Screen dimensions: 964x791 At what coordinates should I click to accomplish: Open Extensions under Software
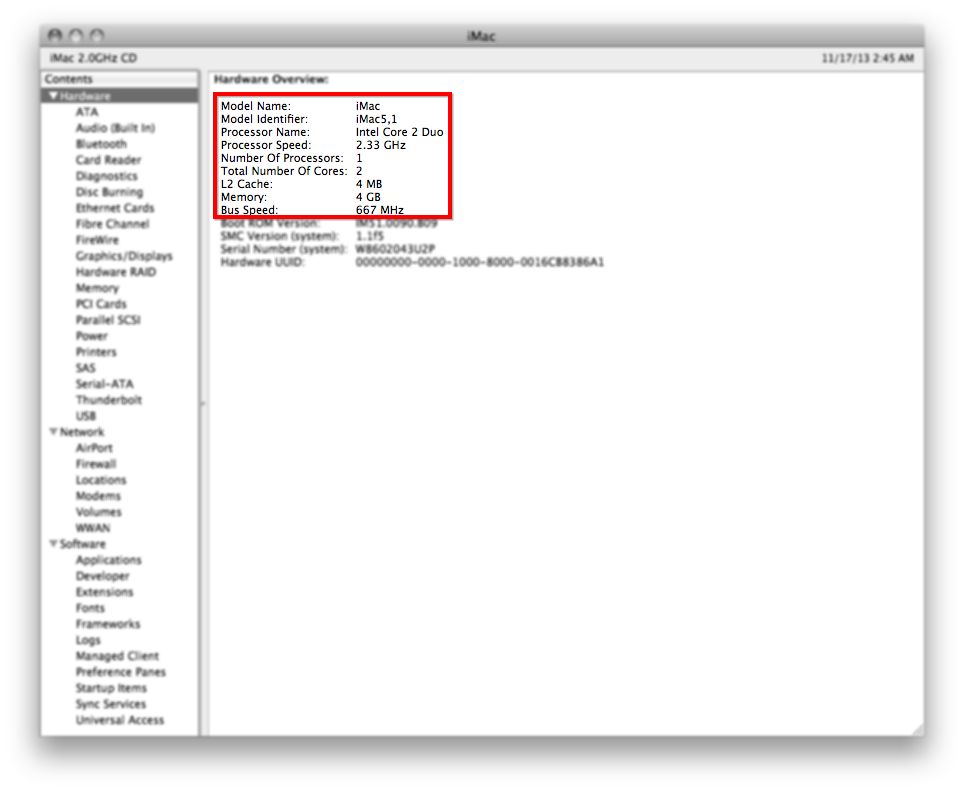[x=104, y=591]
